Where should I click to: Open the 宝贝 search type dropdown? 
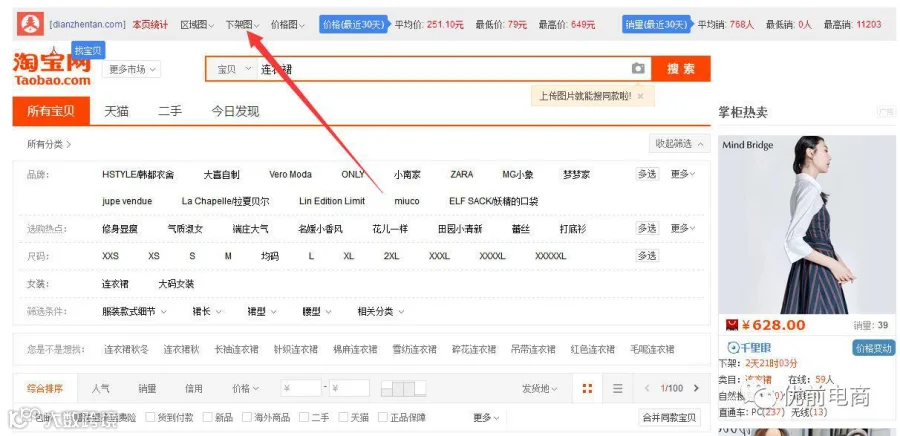(x=234, y=69)
